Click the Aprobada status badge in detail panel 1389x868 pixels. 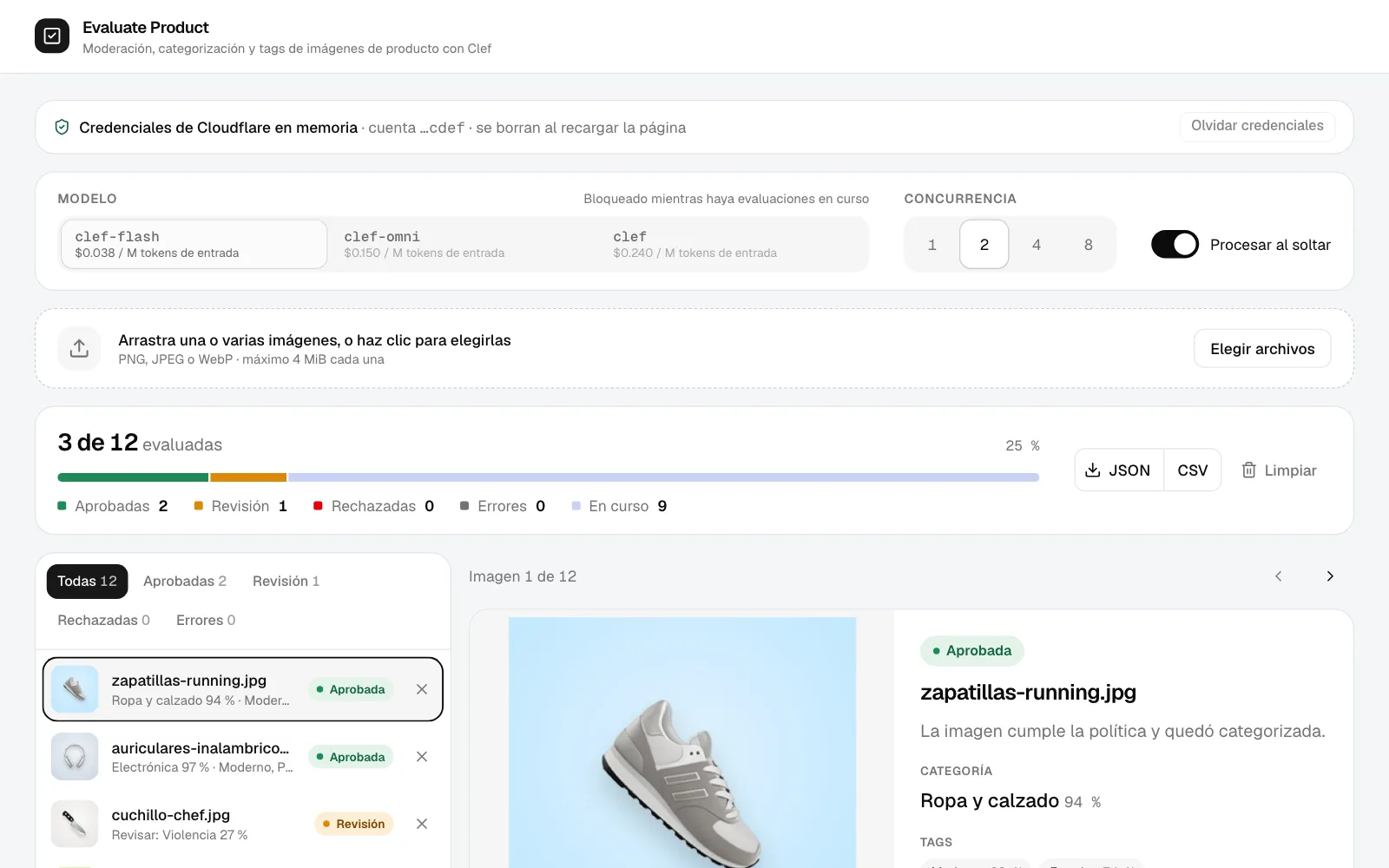point(972,651)
